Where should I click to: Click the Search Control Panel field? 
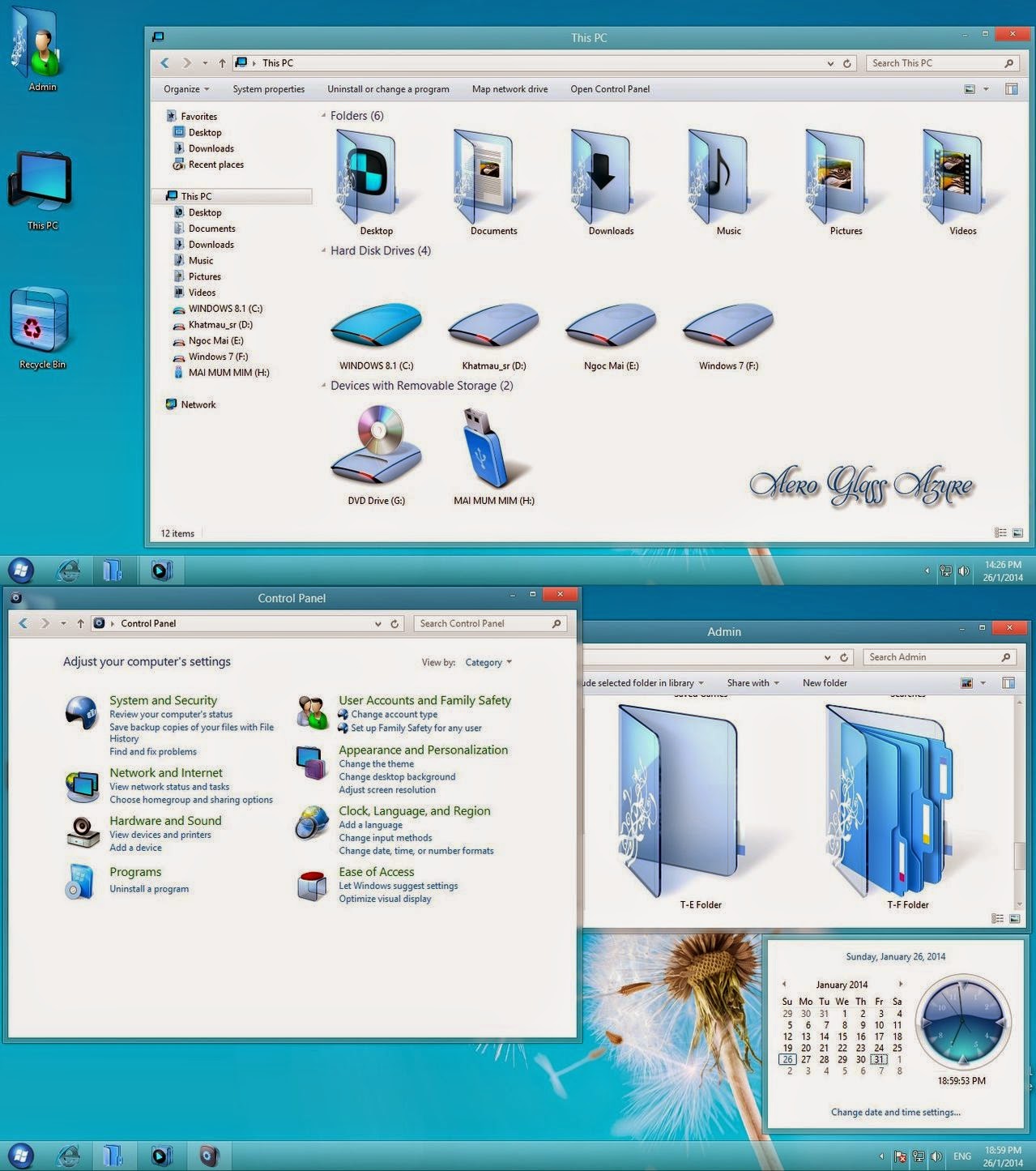click(489, 623)
